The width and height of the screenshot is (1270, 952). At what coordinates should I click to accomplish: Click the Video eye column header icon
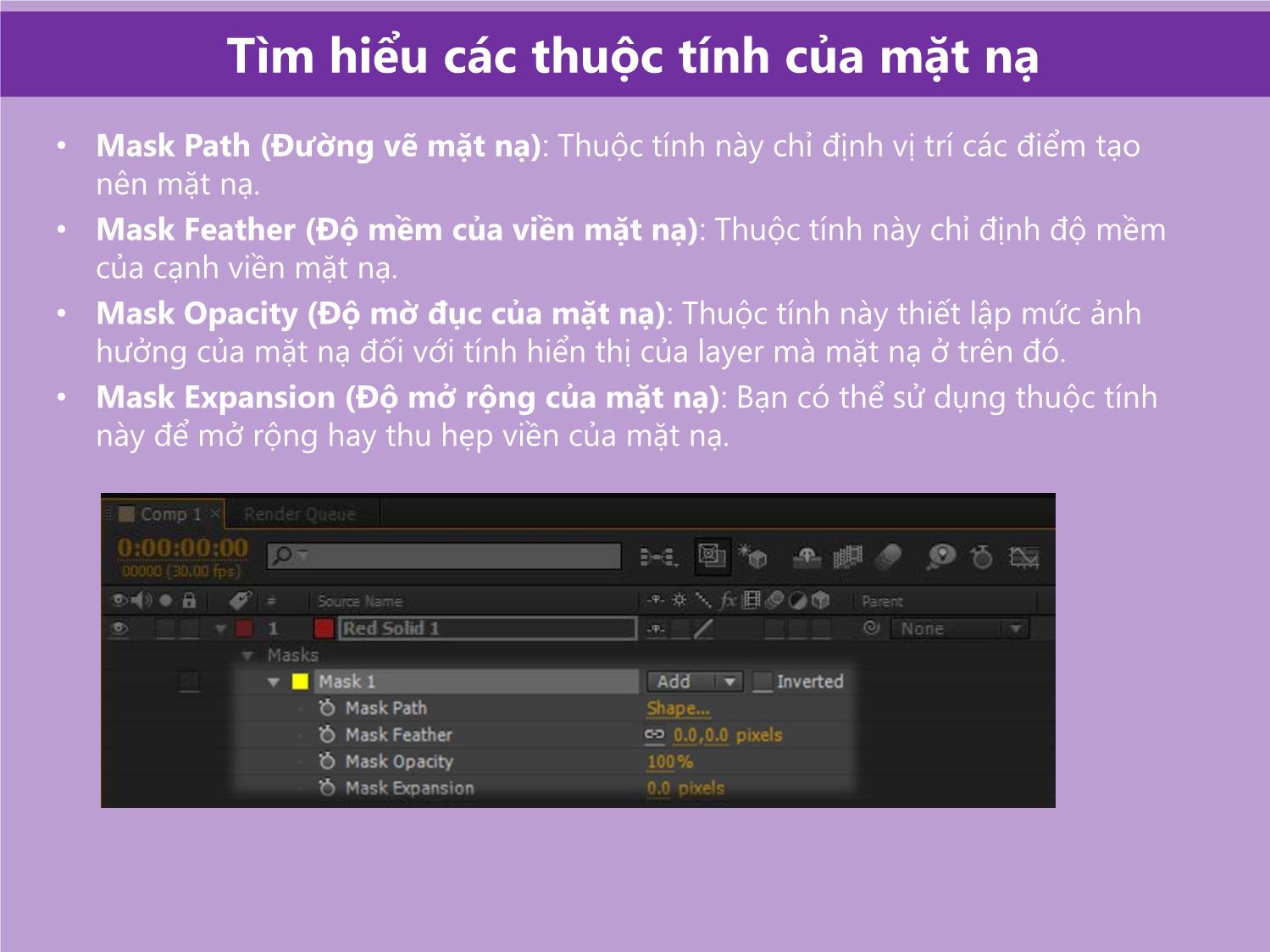point(119,601)
